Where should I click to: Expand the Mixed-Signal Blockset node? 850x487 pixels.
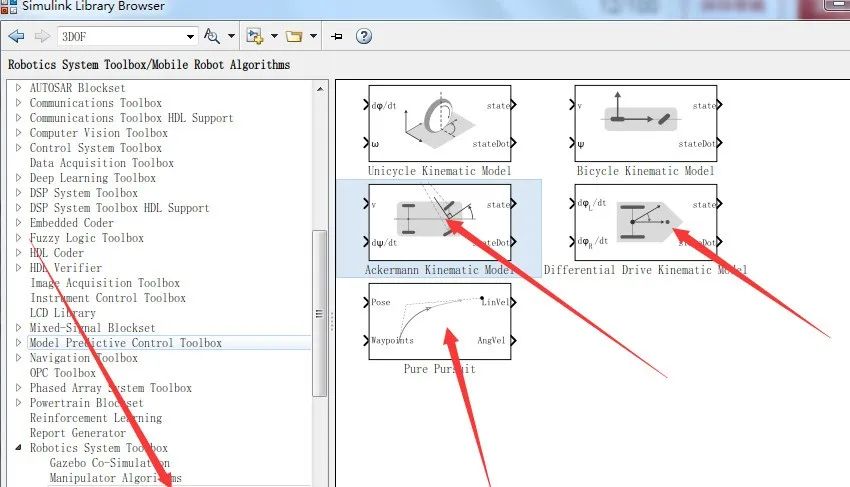coord(19,328)
